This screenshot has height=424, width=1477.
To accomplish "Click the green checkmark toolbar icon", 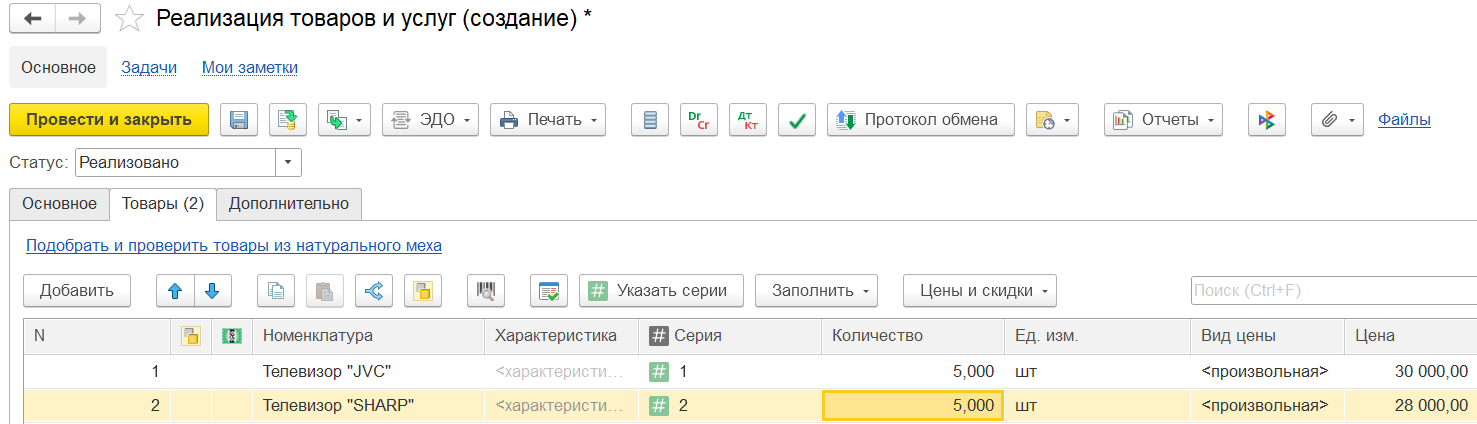I will (797, 120).
